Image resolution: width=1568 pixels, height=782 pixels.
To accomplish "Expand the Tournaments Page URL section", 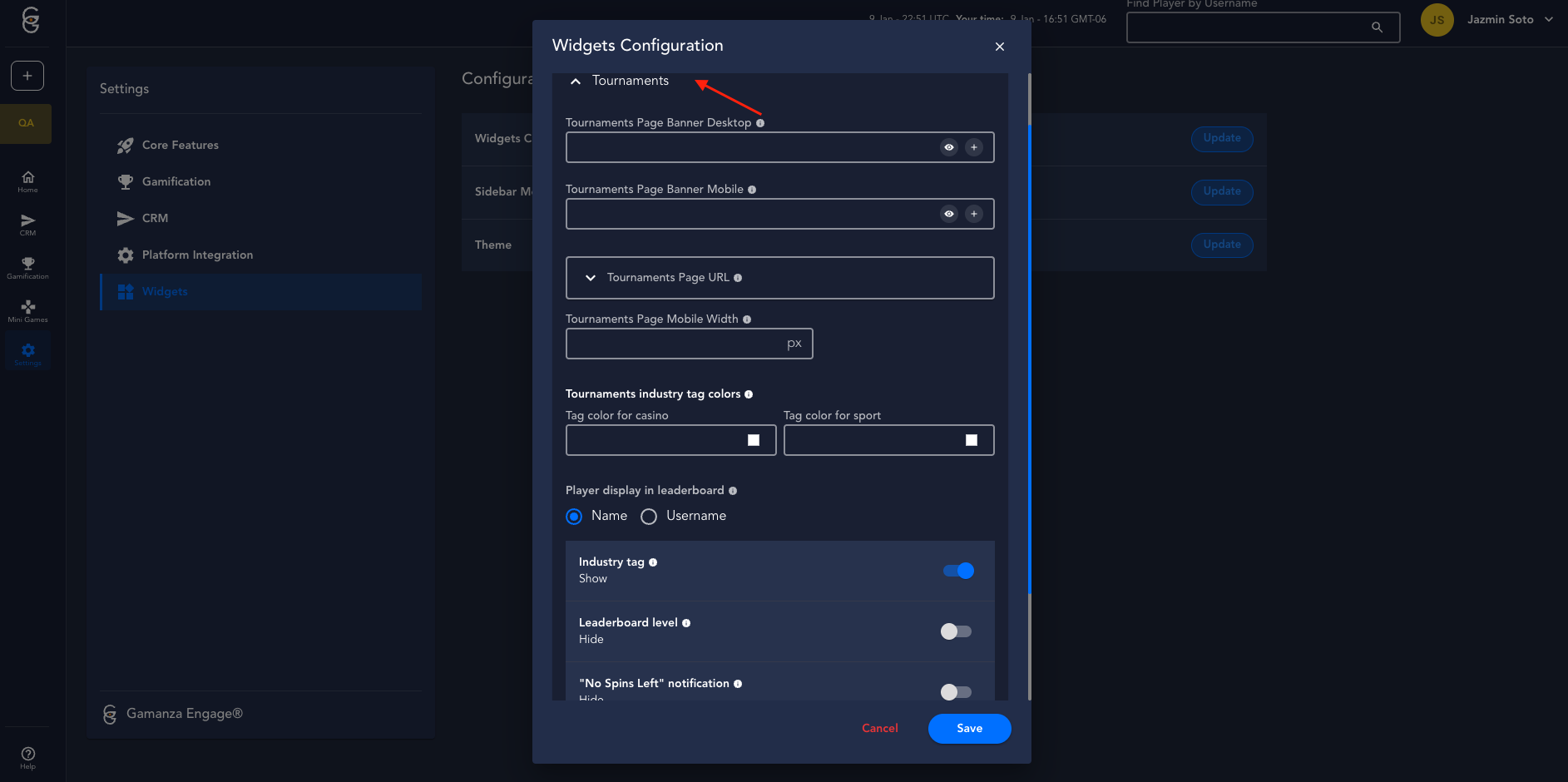I will tap(591, 278).
